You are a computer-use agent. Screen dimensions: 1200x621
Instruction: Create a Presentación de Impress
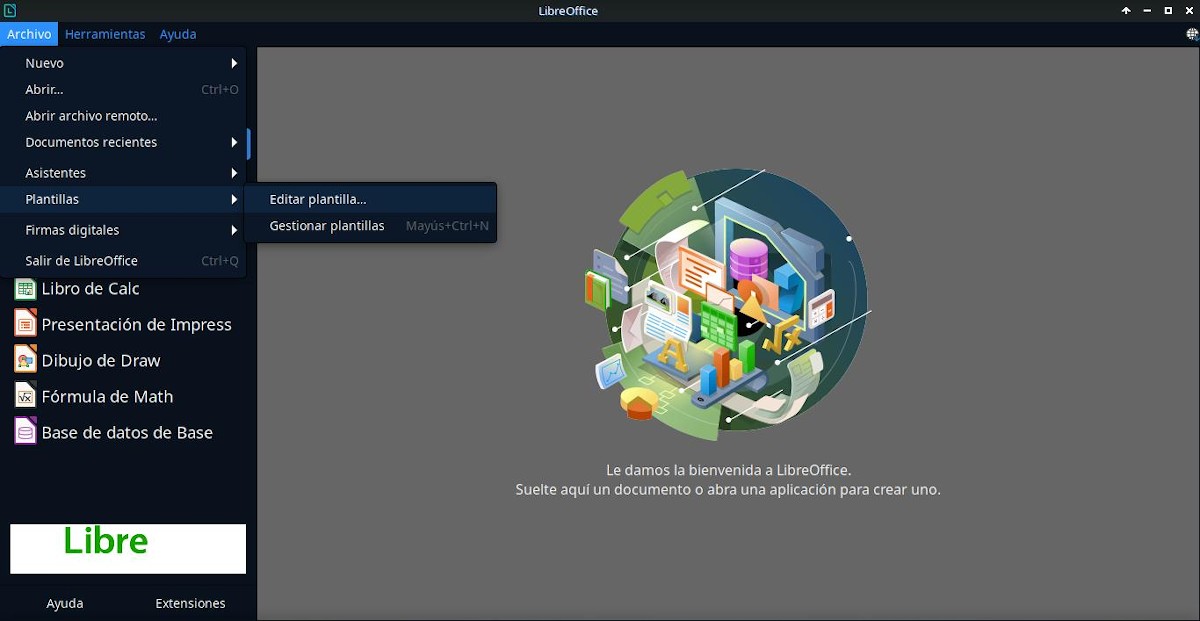[136, 325]
